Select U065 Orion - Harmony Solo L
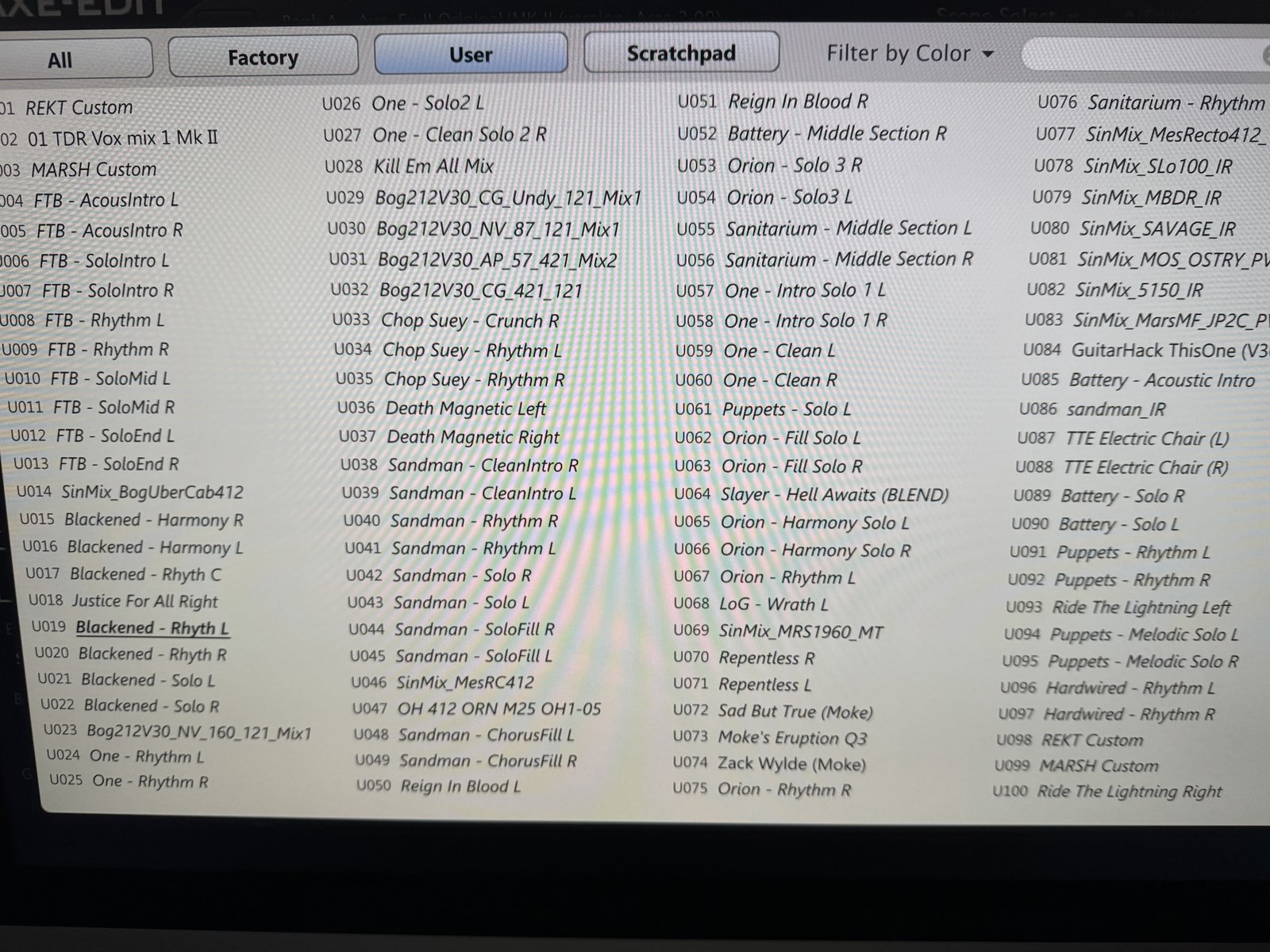The height and width of the screenshot is (952, 1270). pos(791,523)
